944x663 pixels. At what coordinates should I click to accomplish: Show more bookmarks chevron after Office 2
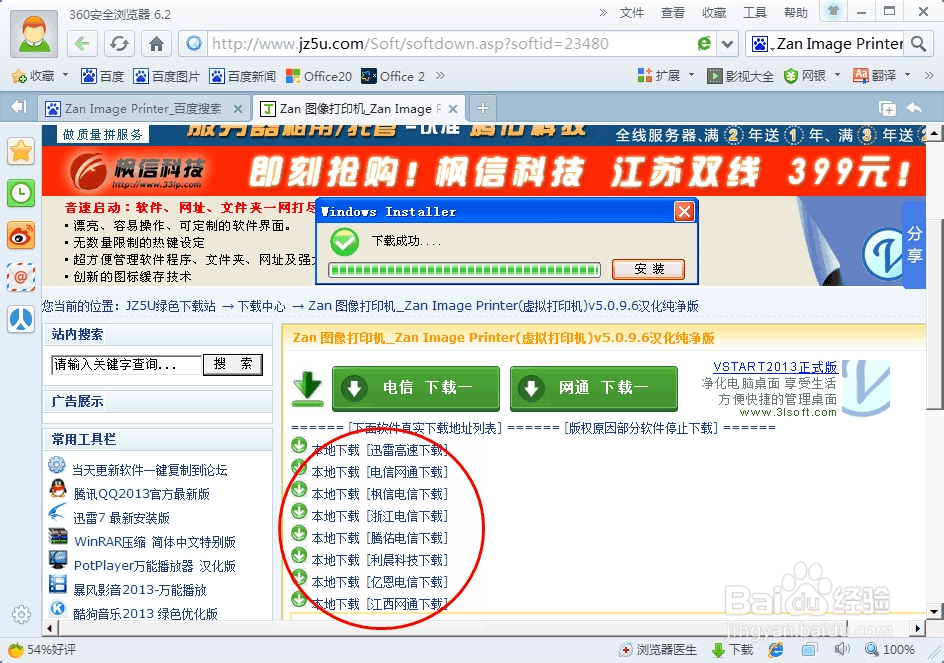click(440, 75)
